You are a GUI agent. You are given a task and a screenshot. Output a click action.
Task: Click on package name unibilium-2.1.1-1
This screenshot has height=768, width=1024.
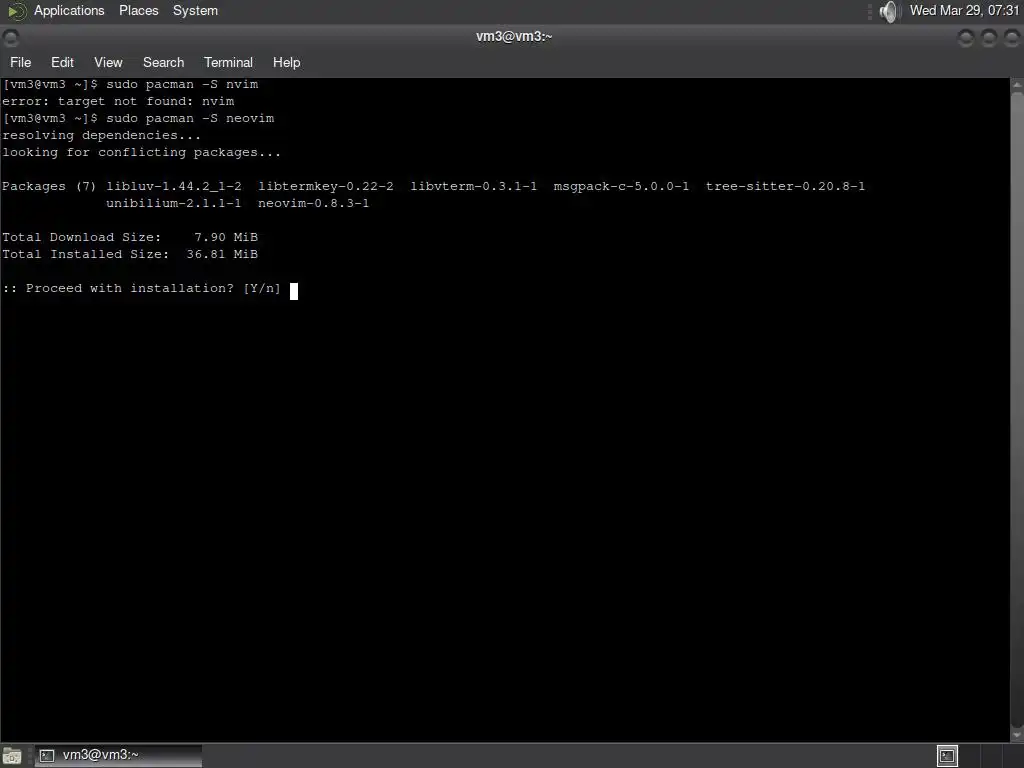point(174,203)
